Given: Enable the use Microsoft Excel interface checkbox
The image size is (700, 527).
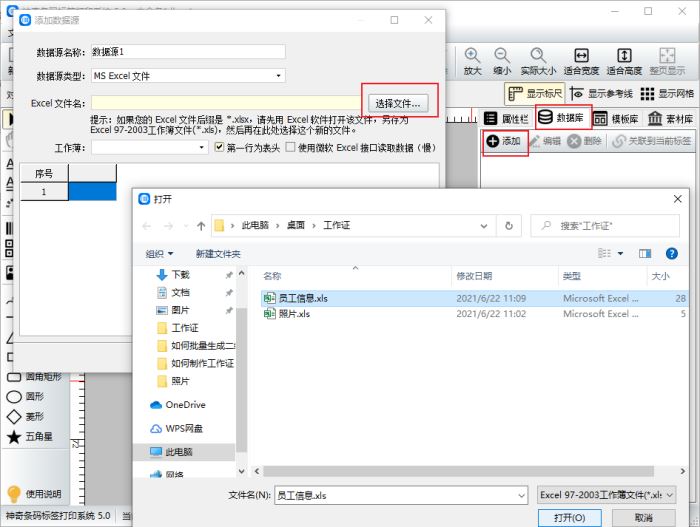Looking at the screenshot, I should [x=290, y=147].
